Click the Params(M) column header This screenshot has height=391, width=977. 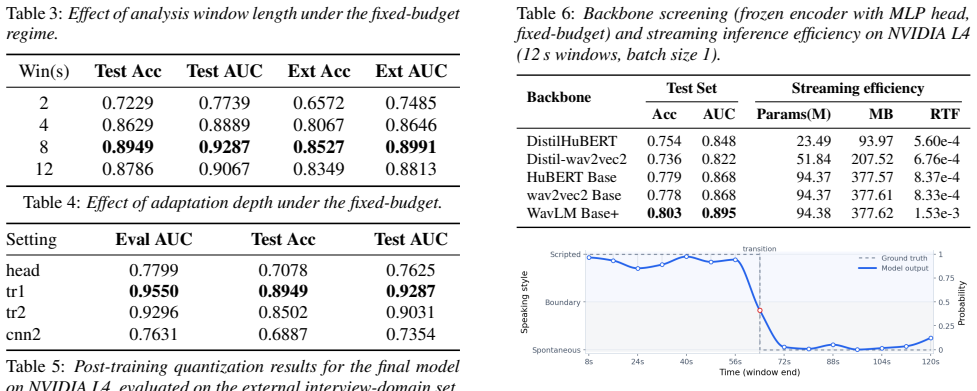tap(794, 115)
